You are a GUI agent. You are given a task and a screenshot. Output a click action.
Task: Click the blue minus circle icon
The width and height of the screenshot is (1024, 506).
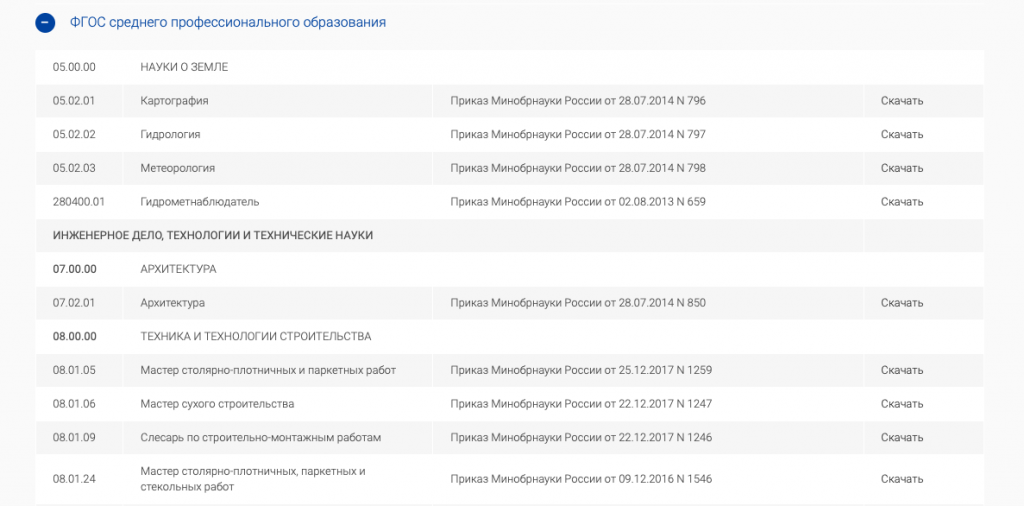pyautogui.click(x=45, y=22)
